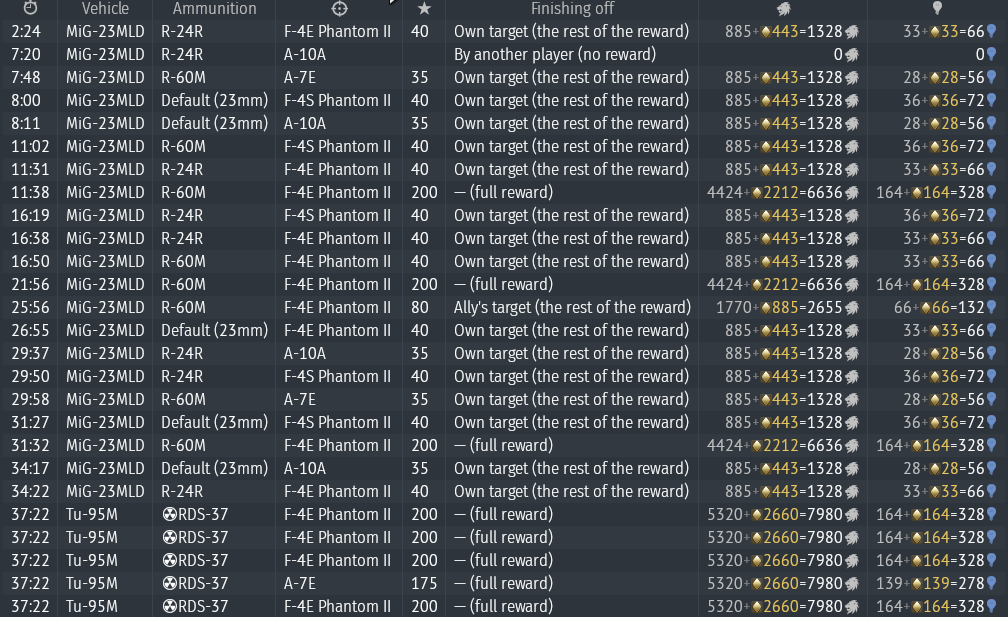1008x617 pixels.
Task: Click the Silver Lion icon beside 2655
Action: tap(853, 308)
